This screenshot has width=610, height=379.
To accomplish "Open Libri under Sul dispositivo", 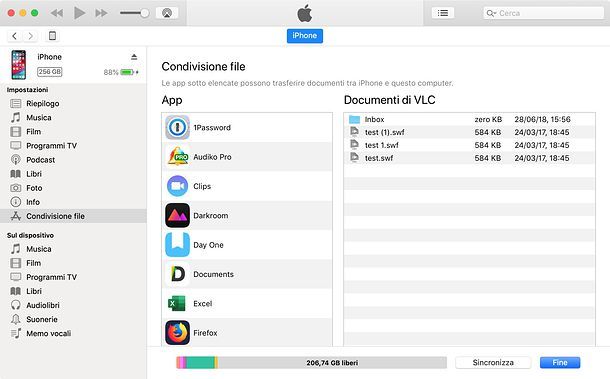I will pyautogui.click(x=73, y=291).
